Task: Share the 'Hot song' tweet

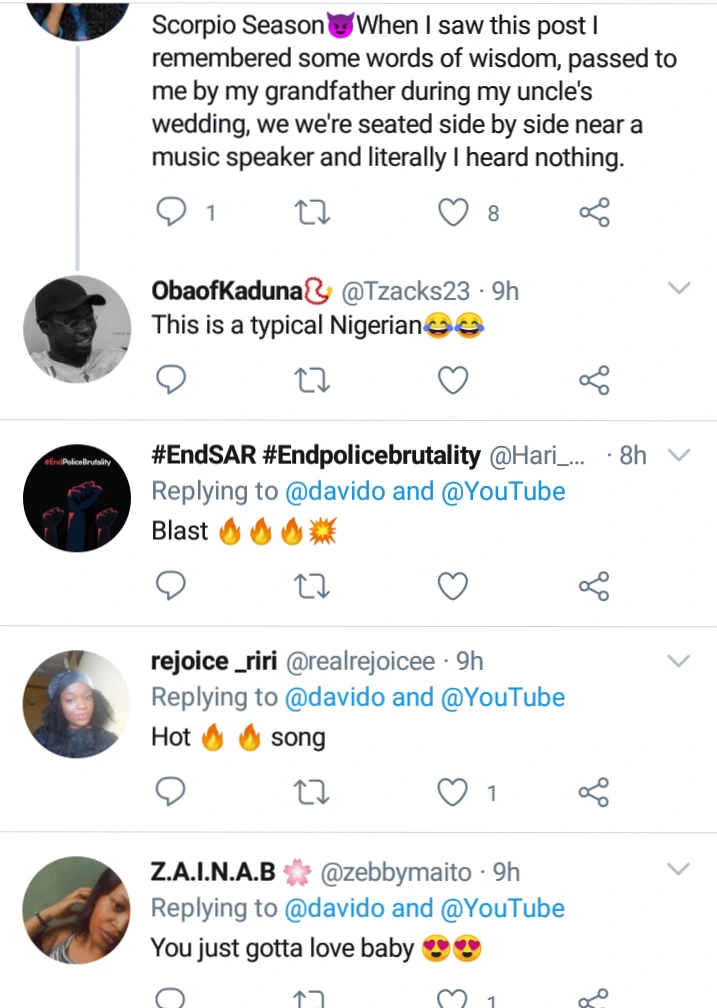Action: pyautogui.click(x=594, y=793)
